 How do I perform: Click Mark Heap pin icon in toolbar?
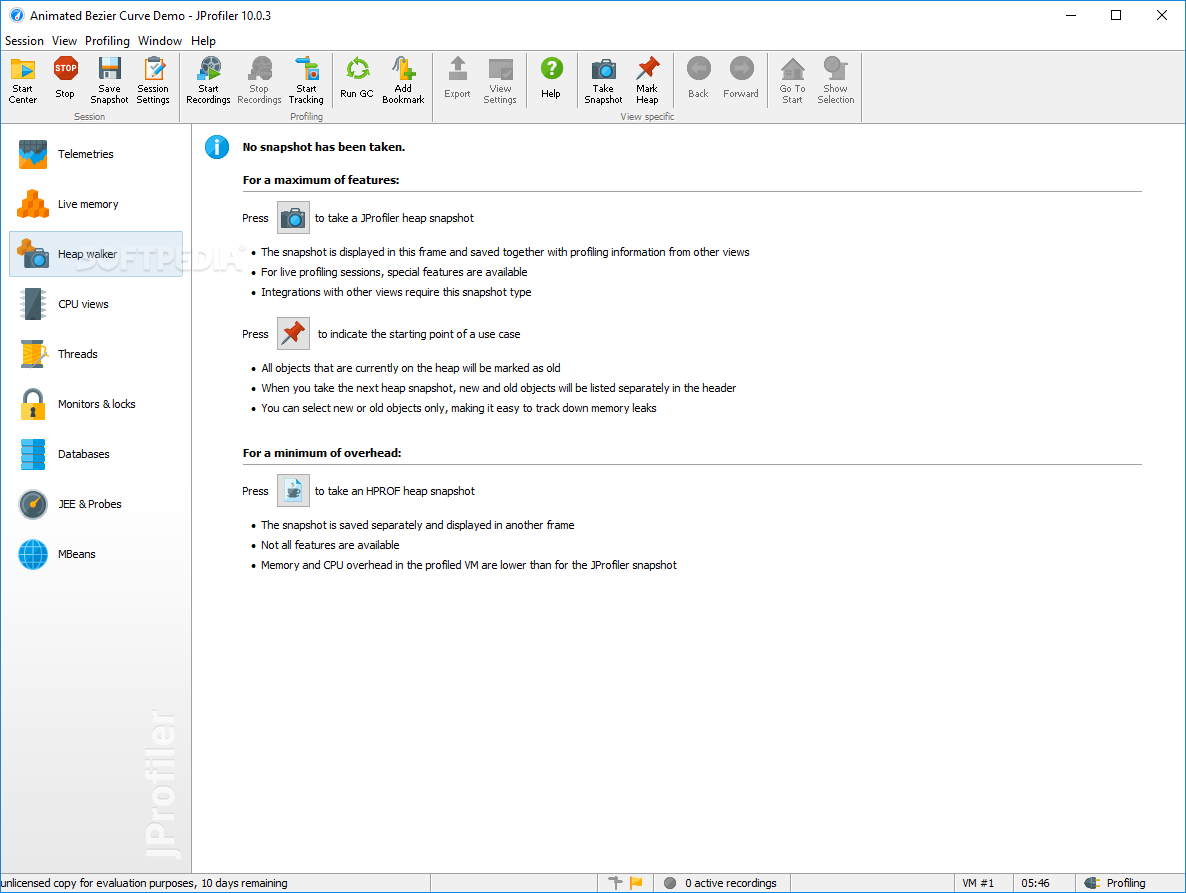point(647,81)
